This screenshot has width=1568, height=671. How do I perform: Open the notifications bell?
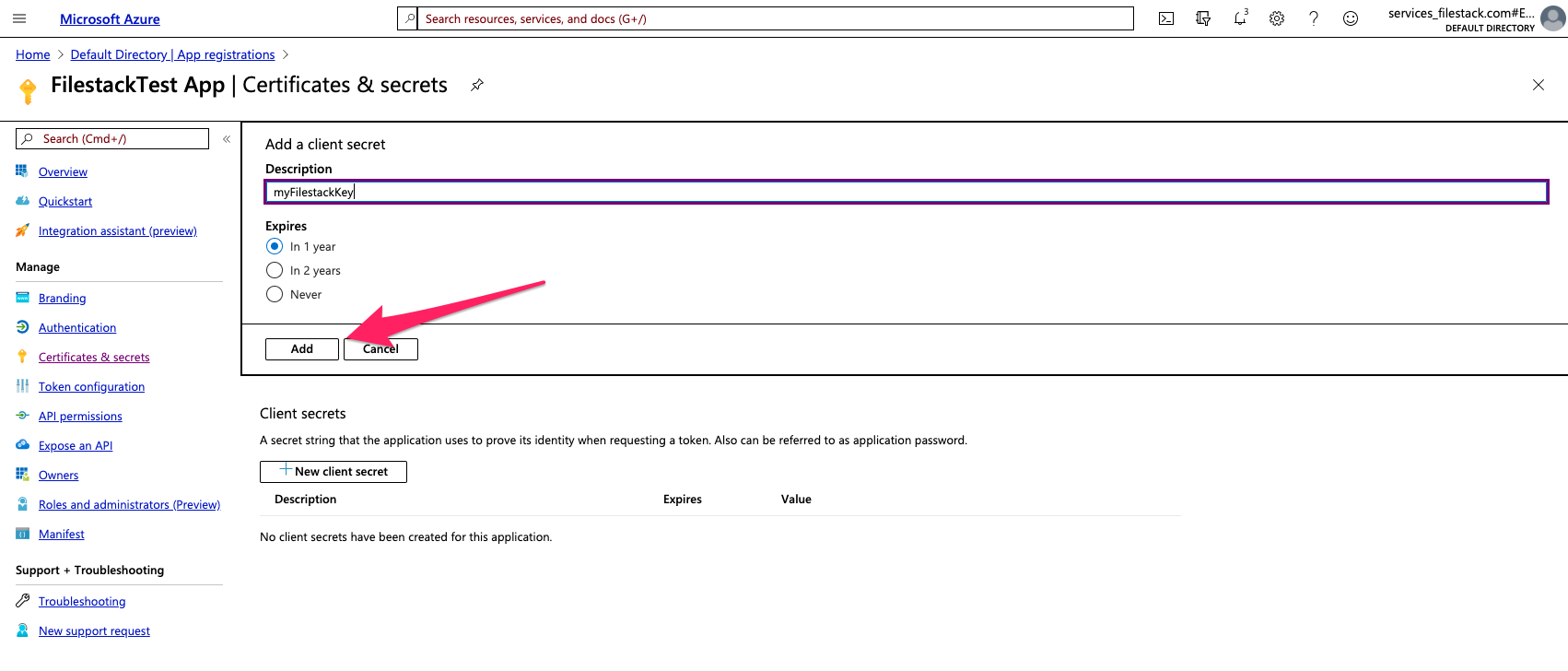1240,18
